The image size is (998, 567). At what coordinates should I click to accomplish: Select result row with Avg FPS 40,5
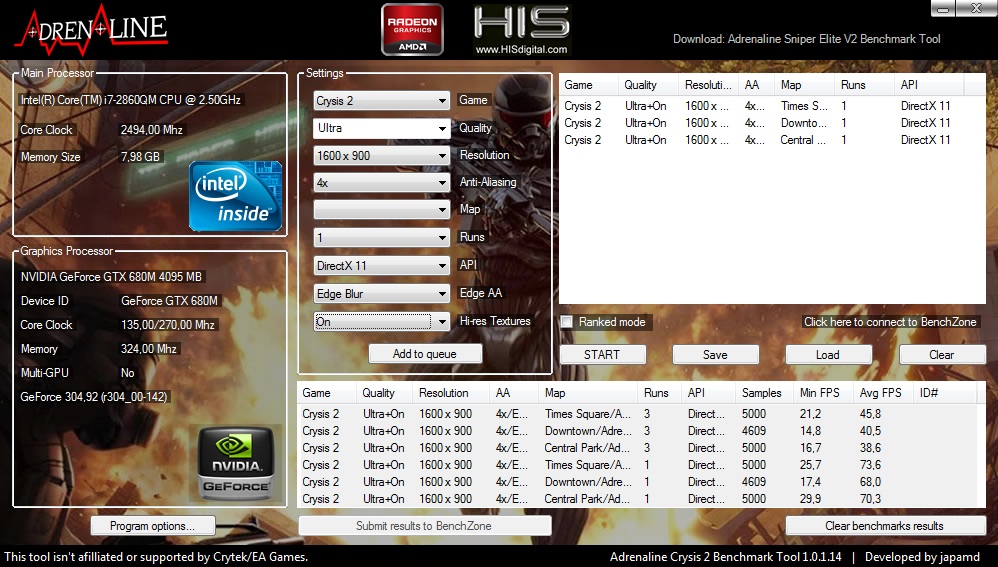click(x=637, y=431)
